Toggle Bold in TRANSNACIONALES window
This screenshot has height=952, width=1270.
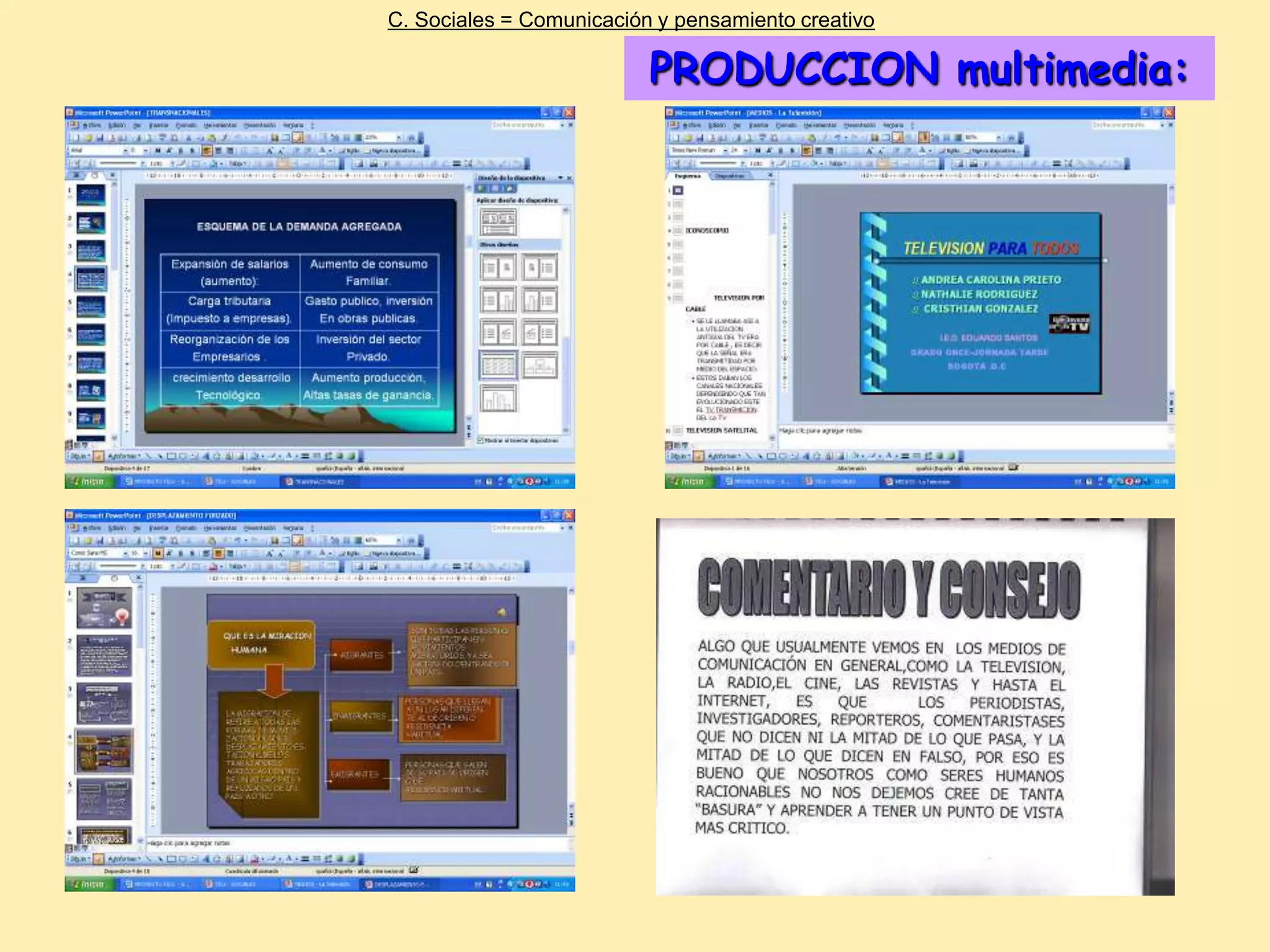[x=158, y=151]
